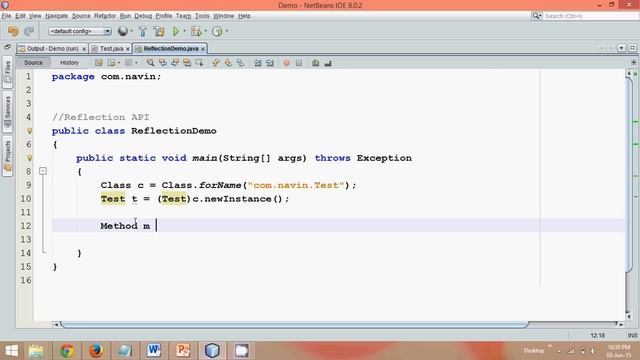
Task: Run the project with green play icon
Action: 176,31
